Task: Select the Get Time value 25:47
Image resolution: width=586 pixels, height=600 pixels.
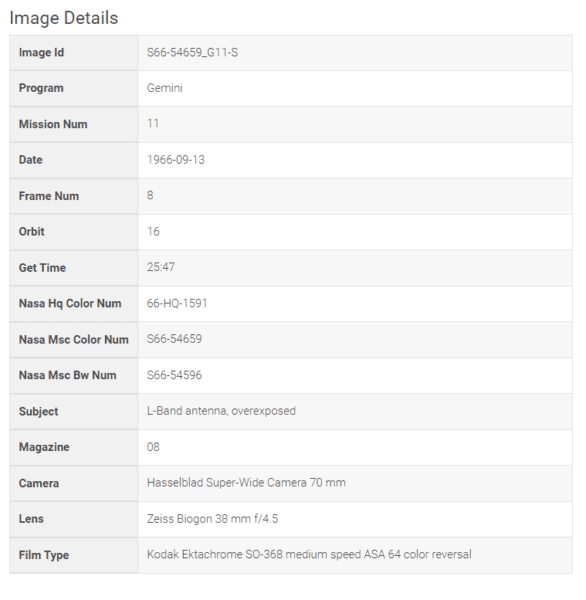Action: click(161, 267)
